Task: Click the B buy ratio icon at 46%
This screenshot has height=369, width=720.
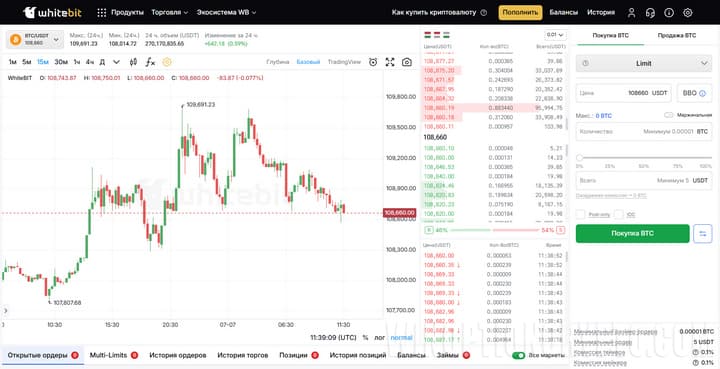Action: pyautogui.click(x=428, y=230)
